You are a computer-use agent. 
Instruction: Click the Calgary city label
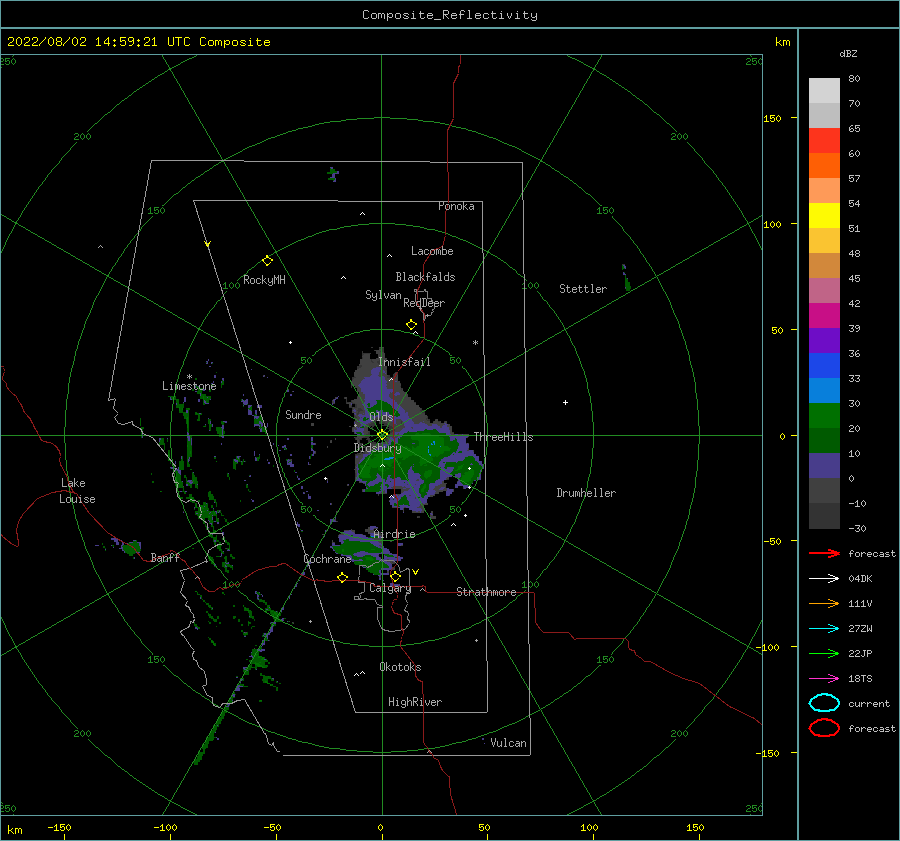[390, 588]
